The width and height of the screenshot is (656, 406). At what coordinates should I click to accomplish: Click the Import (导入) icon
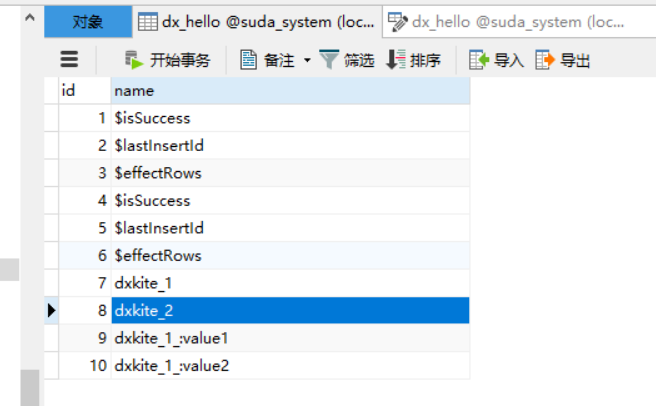tap(479, 59)
